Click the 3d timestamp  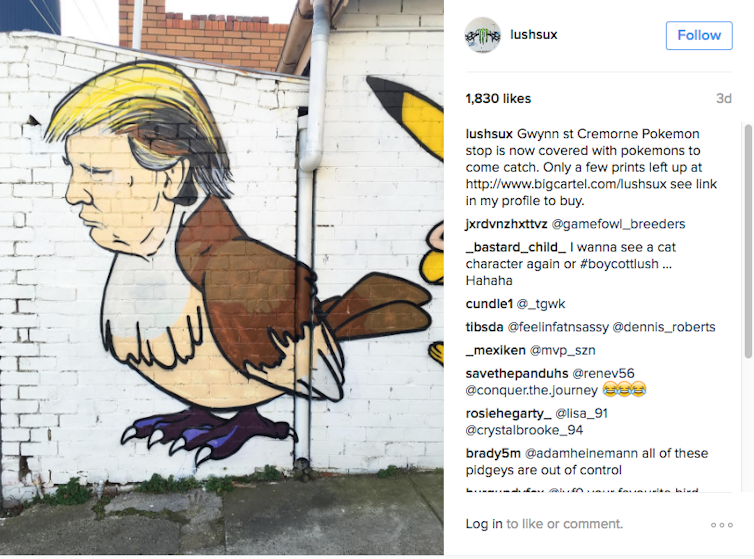724,99
